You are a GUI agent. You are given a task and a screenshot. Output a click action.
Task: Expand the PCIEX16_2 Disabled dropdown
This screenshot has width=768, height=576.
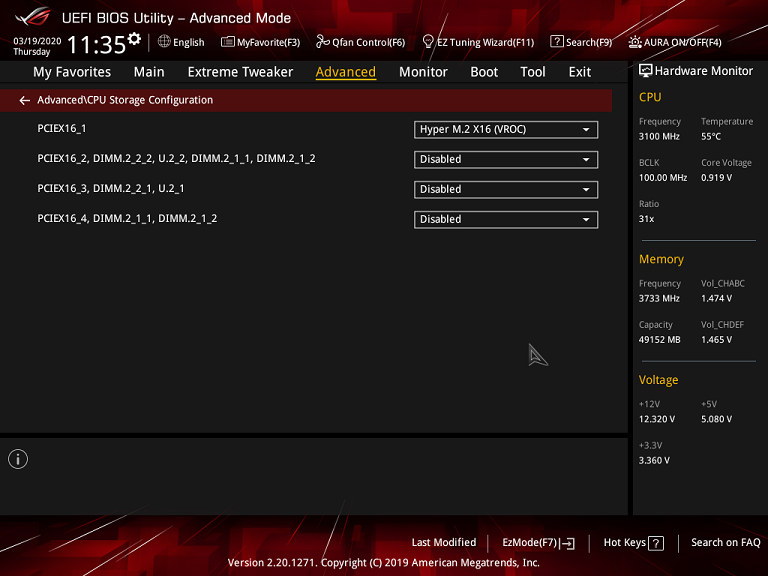coord(505,160)
